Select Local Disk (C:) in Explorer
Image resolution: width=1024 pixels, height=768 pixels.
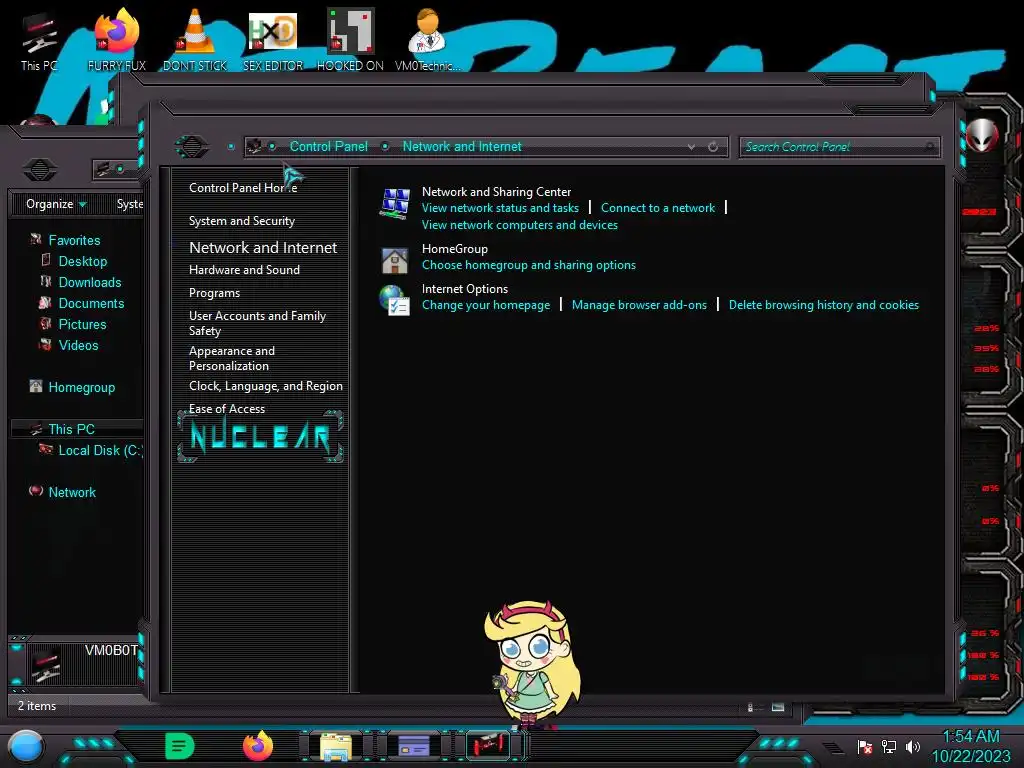tap(100, 450)
